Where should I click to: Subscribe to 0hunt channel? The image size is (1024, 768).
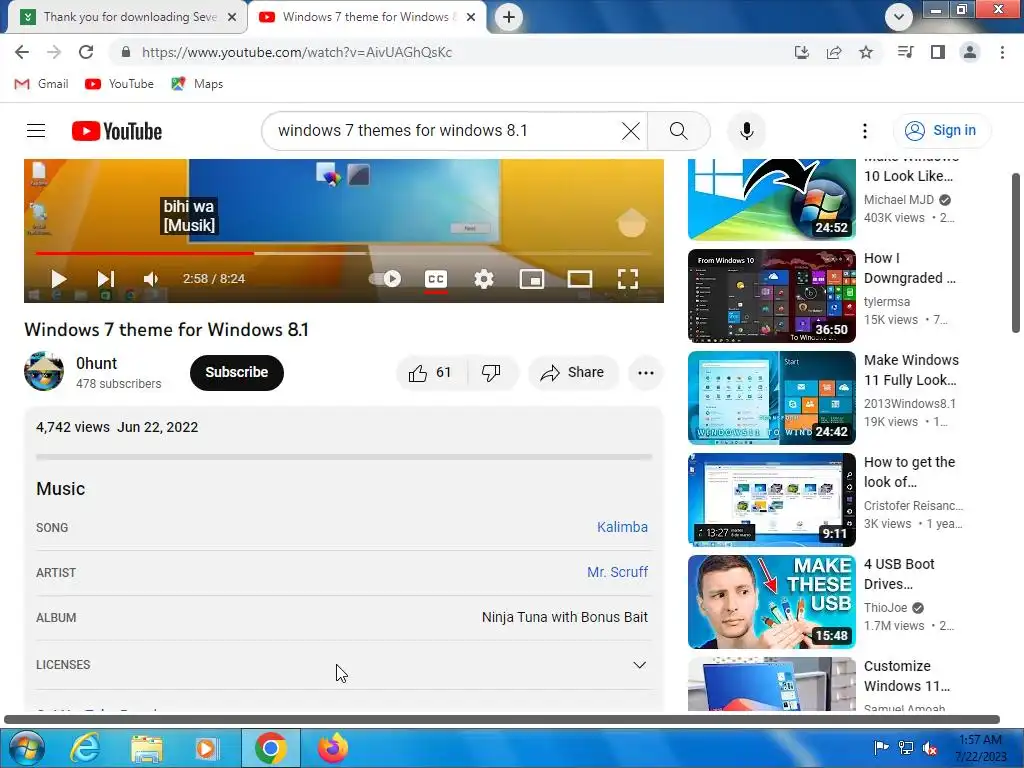click(236, 373)
